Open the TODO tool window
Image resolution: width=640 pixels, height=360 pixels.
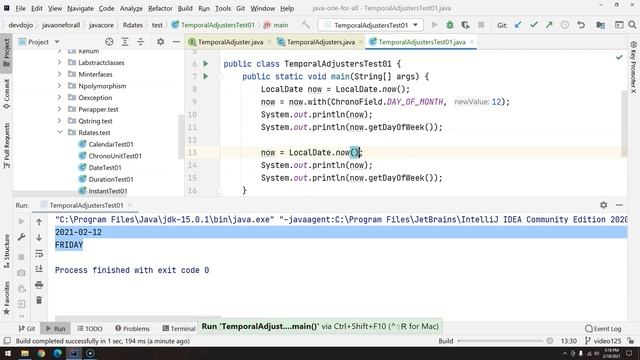point(90,328)
